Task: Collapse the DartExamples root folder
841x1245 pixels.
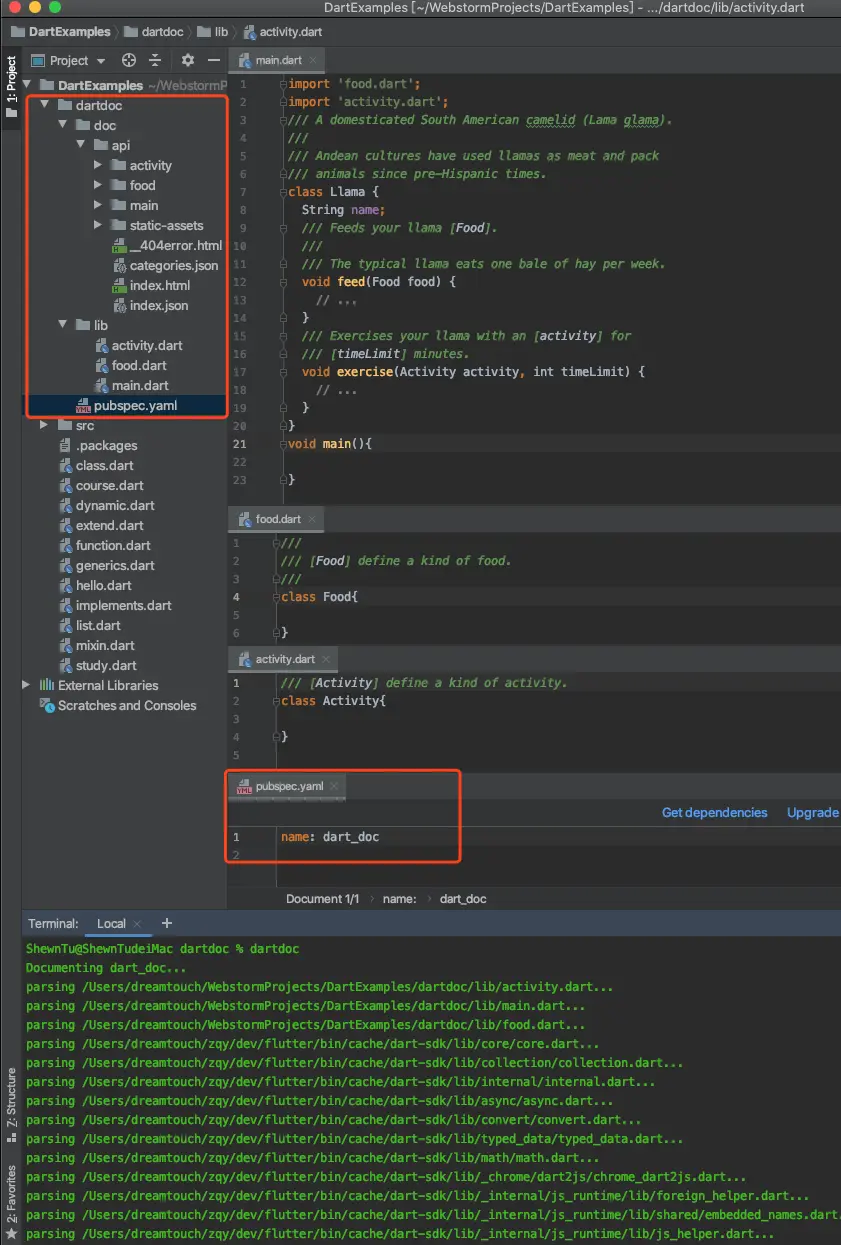Action: click(27, 86)
